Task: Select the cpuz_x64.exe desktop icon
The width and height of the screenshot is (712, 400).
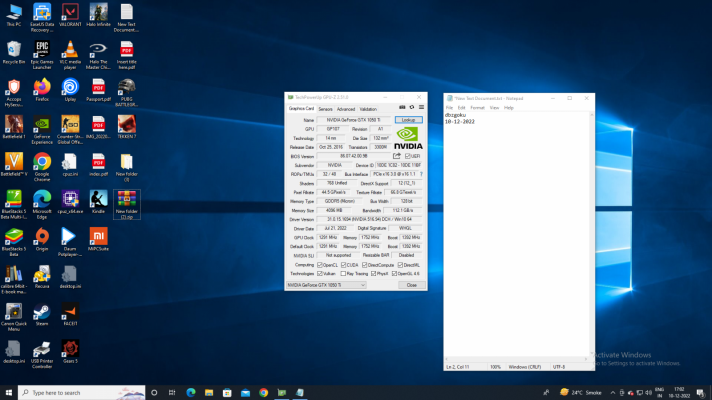Action: pyautogui.click(x=70, y=202)
